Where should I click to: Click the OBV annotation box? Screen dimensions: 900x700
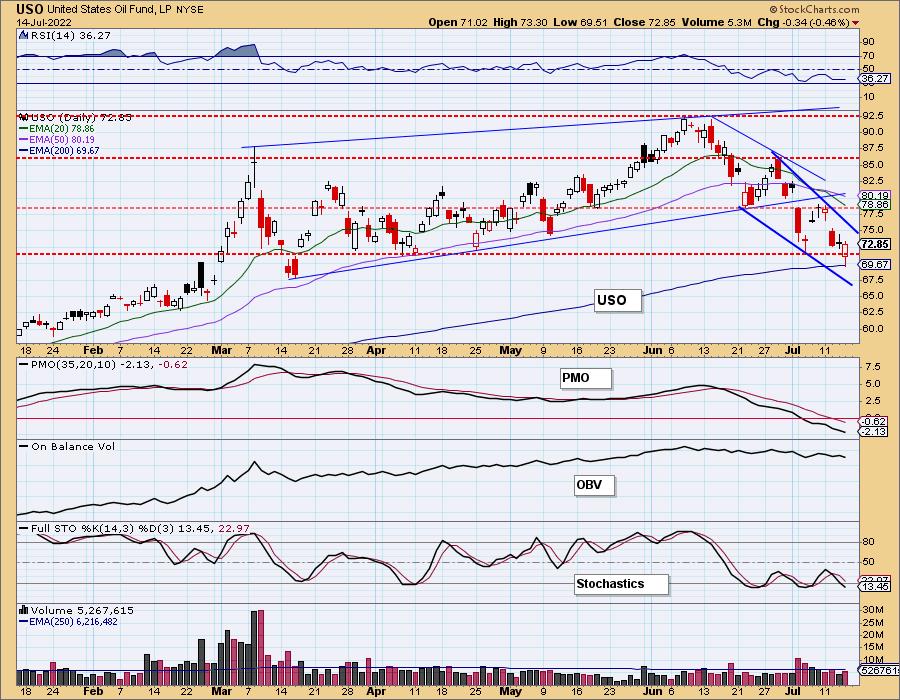coord(594,485)
